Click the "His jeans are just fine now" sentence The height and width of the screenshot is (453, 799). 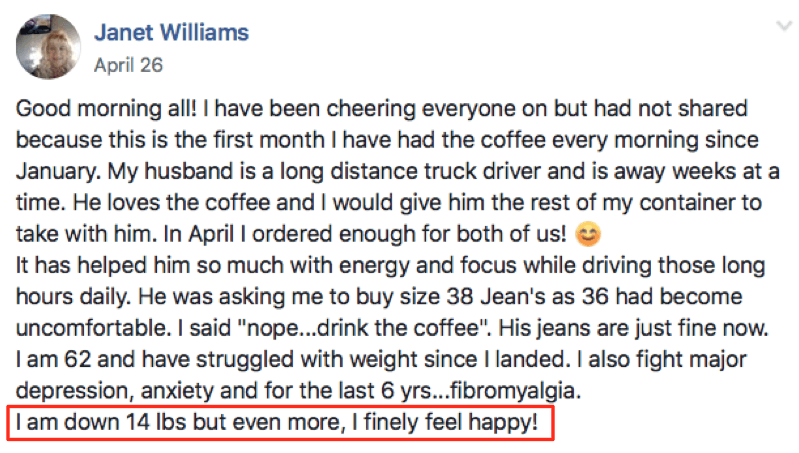(633, 328)
